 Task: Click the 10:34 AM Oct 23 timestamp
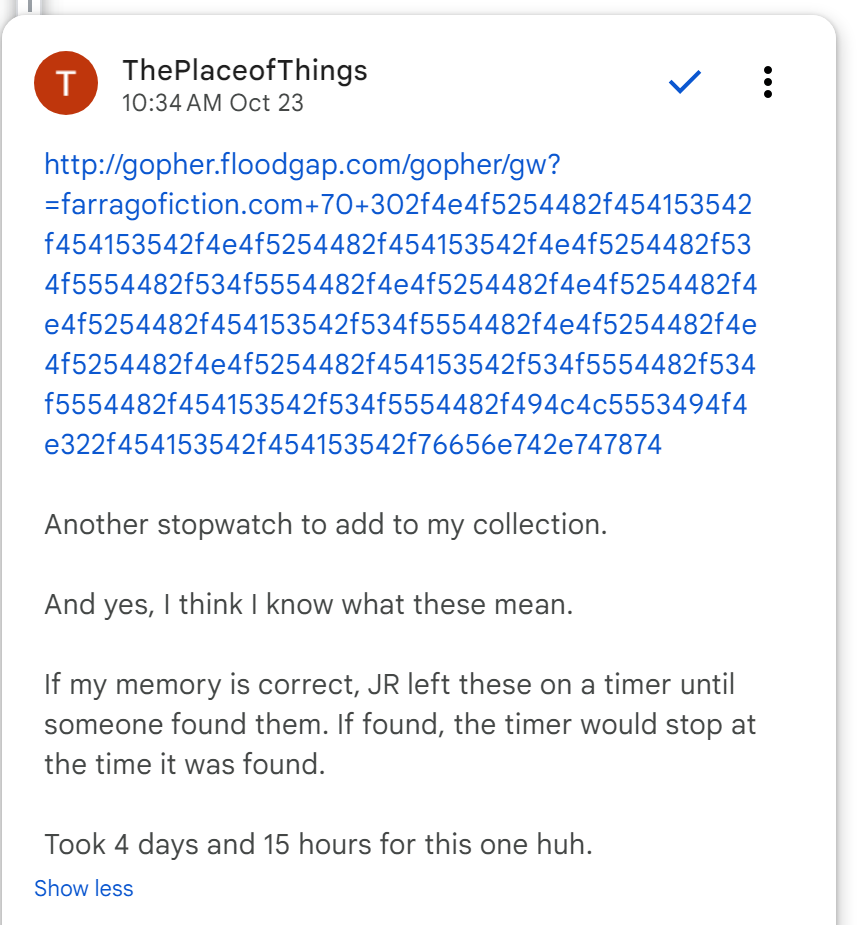212,103
